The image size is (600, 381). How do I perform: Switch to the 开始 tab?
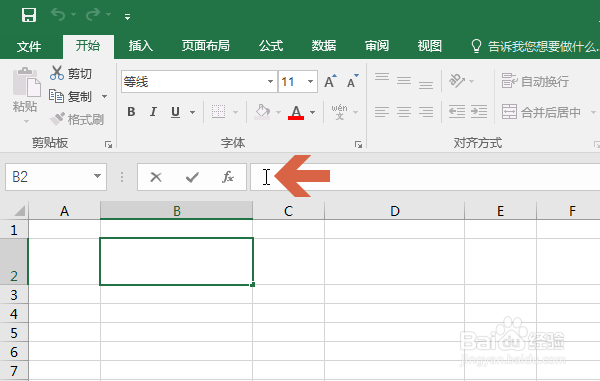88,46
